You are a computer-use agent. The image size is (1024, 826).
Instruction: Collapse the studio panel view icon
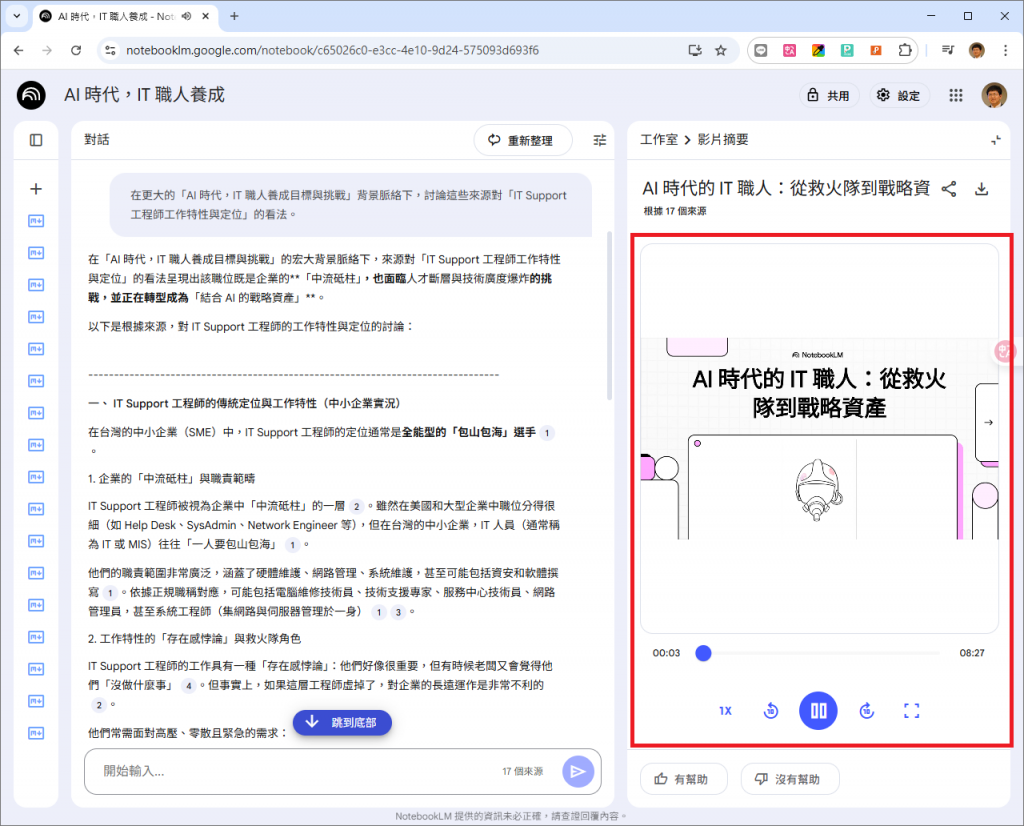[x=995, y=140]
